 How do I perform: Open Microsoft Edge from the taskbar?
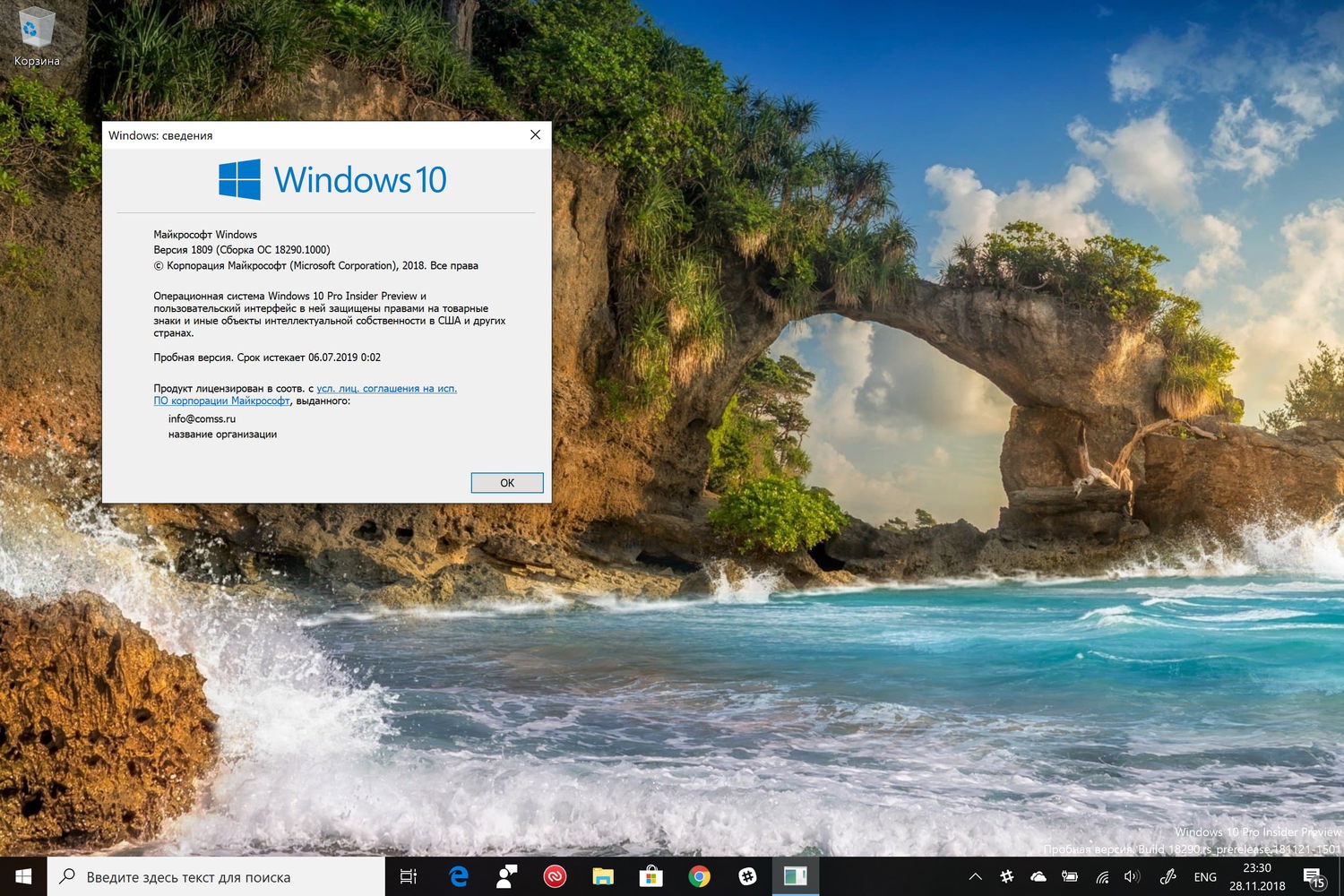point(457,876)
